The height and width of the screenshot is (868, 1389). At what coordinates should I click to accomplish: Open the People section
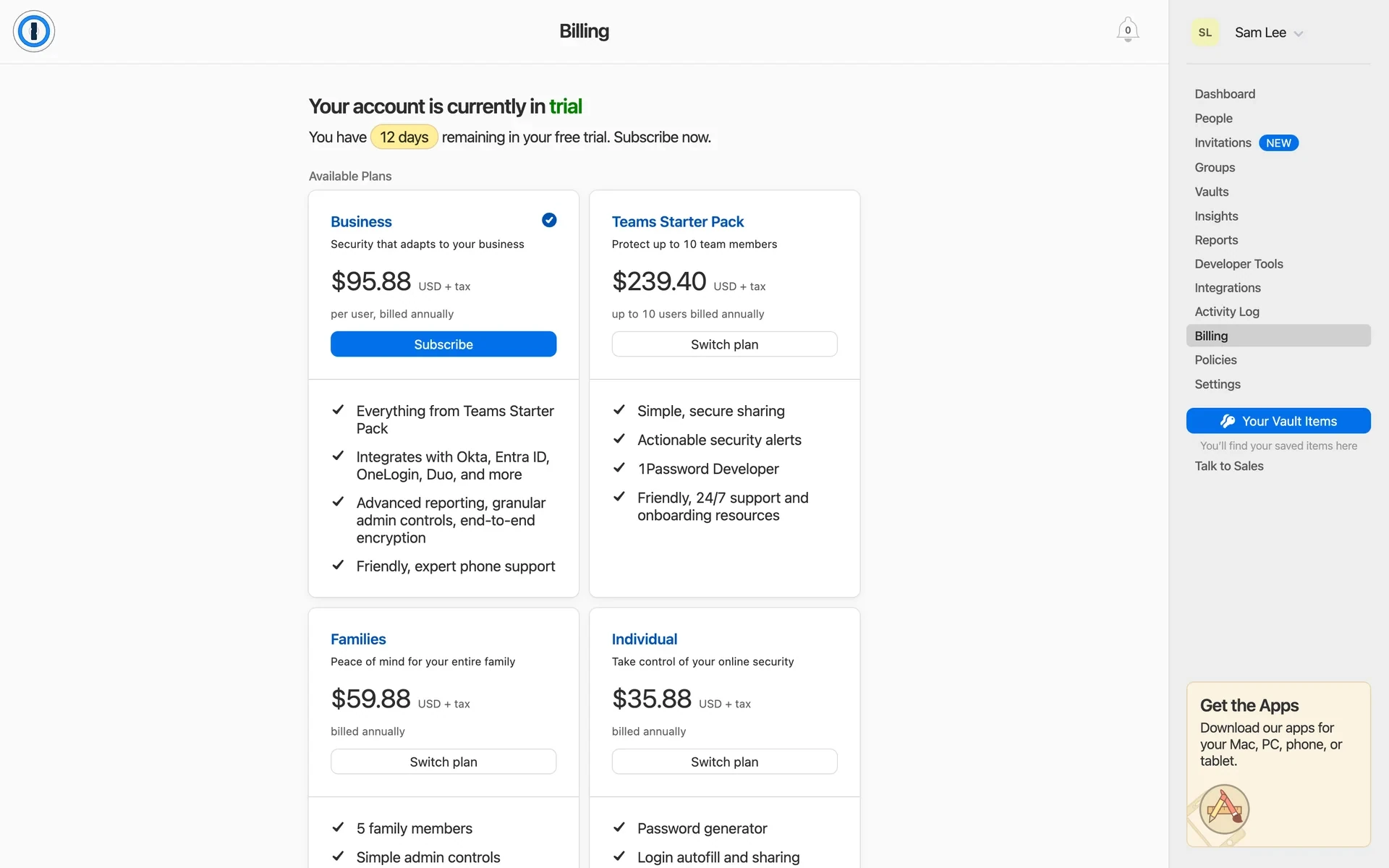(x=1213, y=119)
